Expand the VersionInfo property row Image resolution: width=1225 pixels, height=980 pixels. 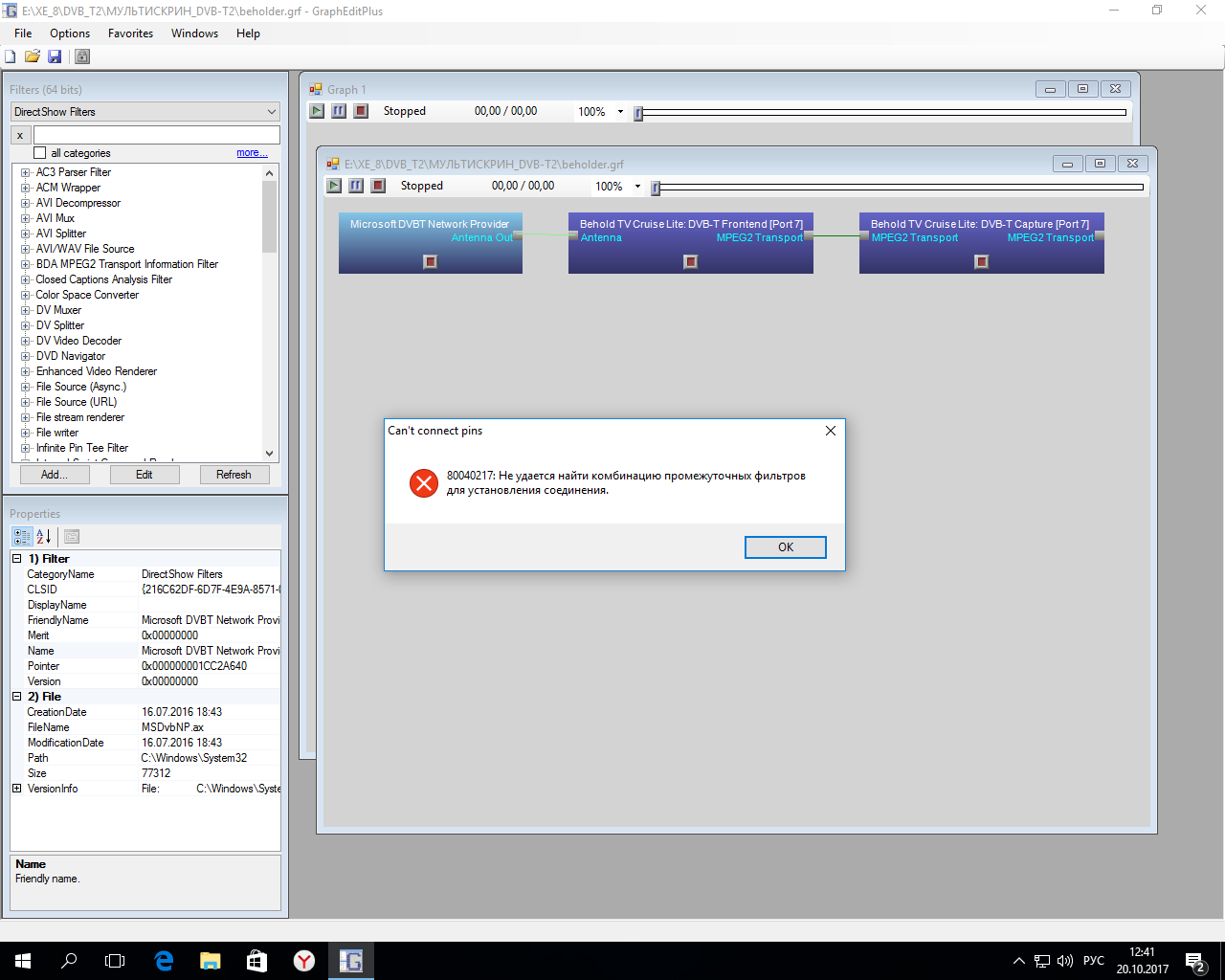click(16, 789)
